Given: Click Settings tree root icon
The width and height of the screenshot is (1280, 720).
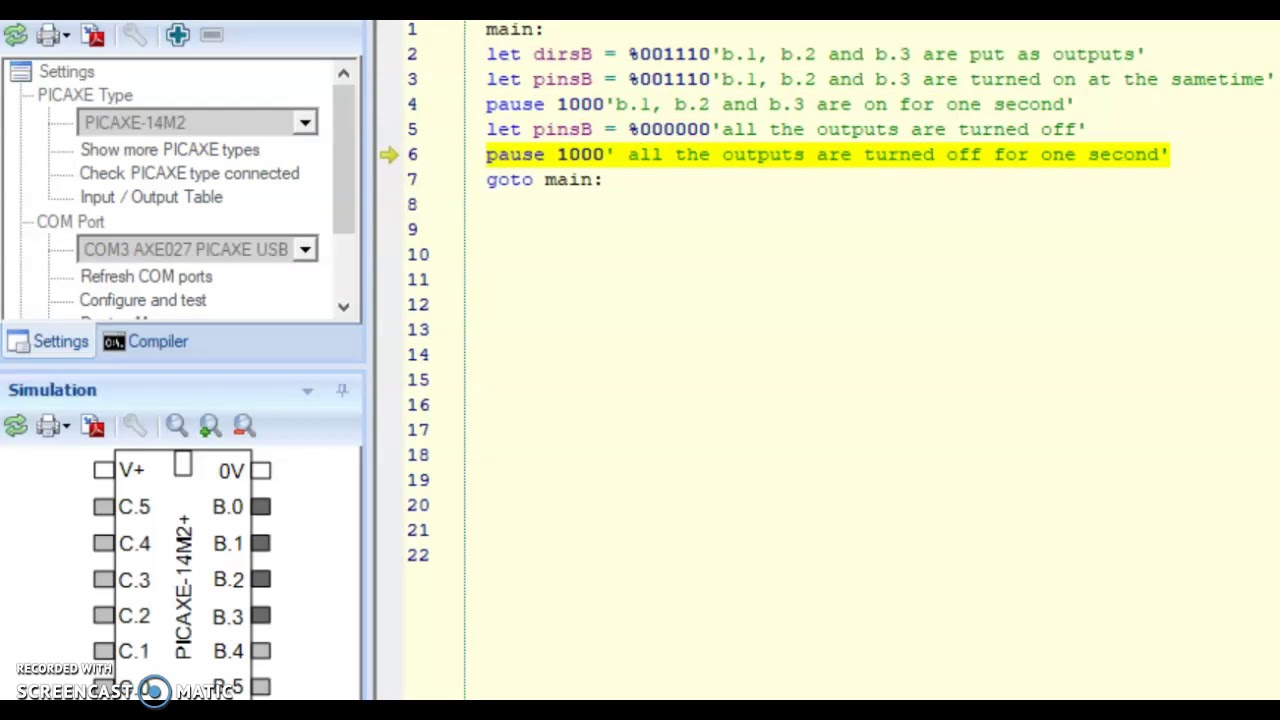Looking at the screenshot, I should (x=18, y=71).
